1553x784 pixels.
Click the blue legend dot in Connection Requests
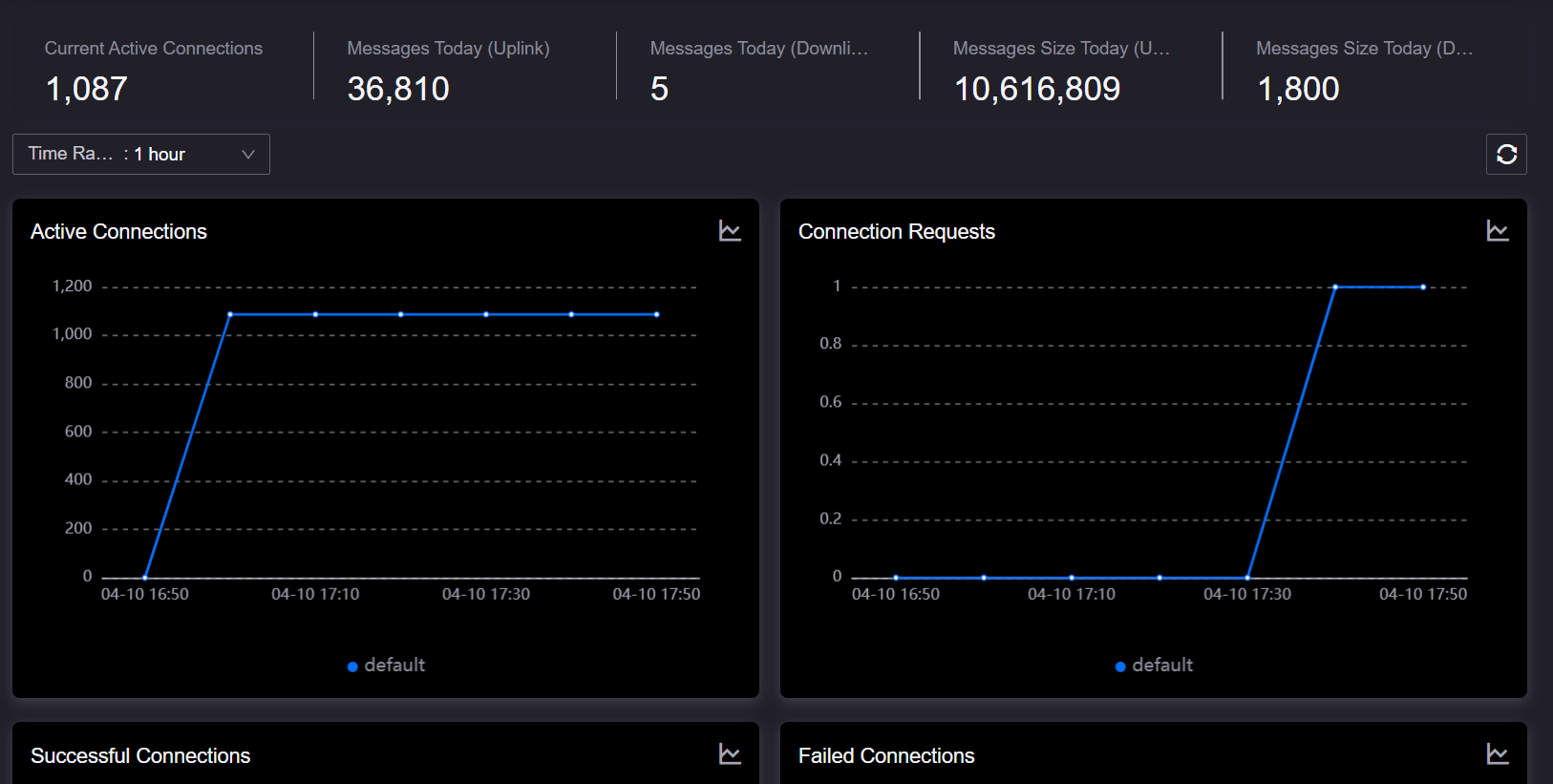click(1120, 667)
